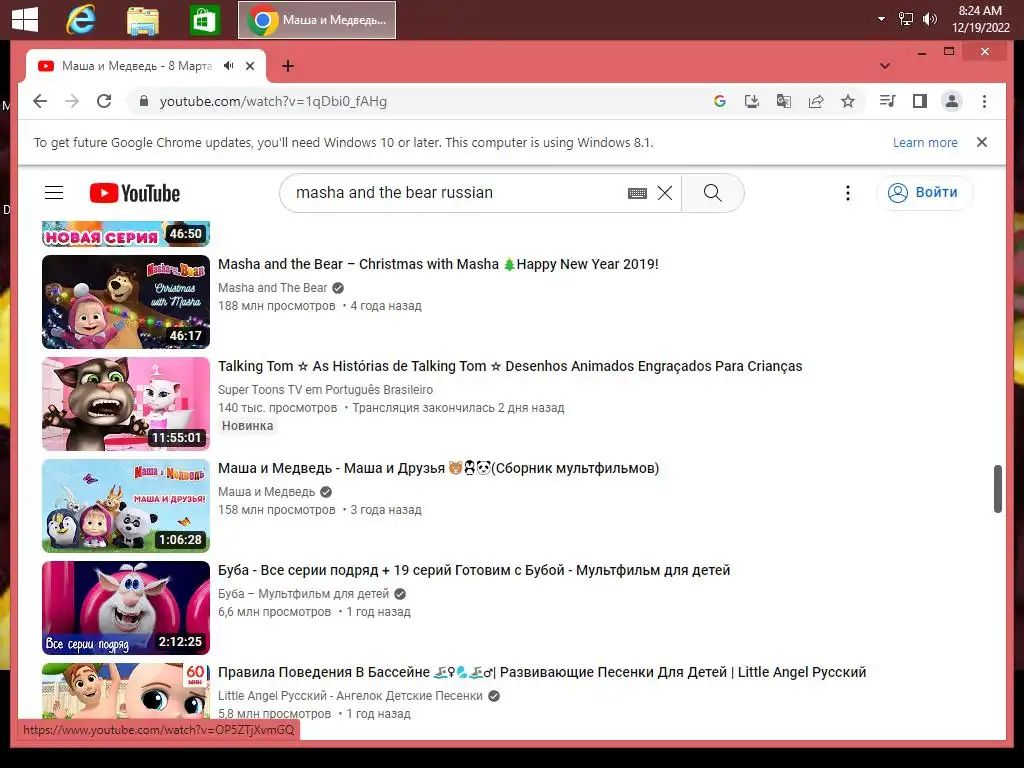Open a new Chrome tab

point(287,66)
